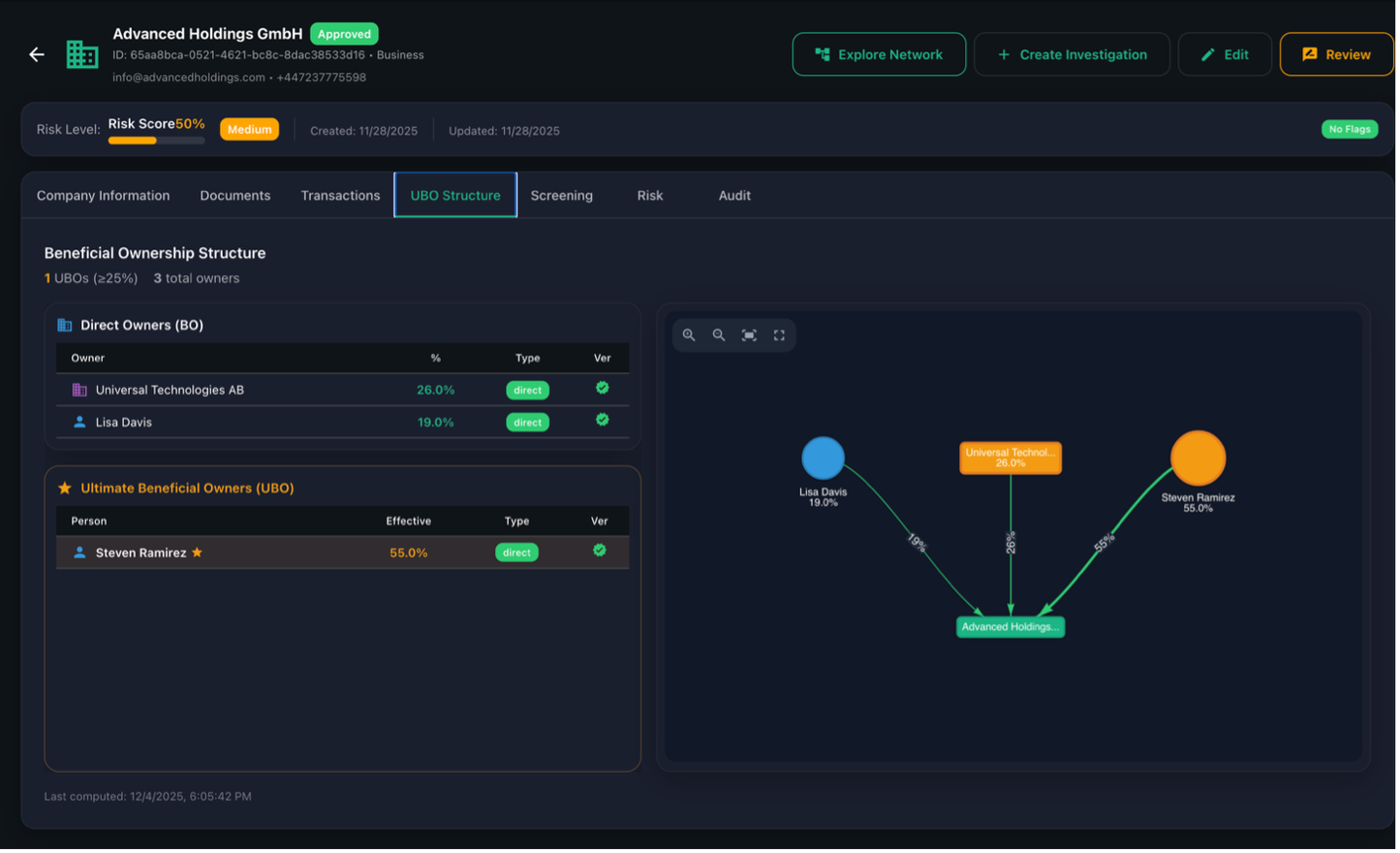Viewport: 1400px width, 853px height.
Task: Click the back arrow next to company name
Action: pyautogui.click(x=36, y=54)
